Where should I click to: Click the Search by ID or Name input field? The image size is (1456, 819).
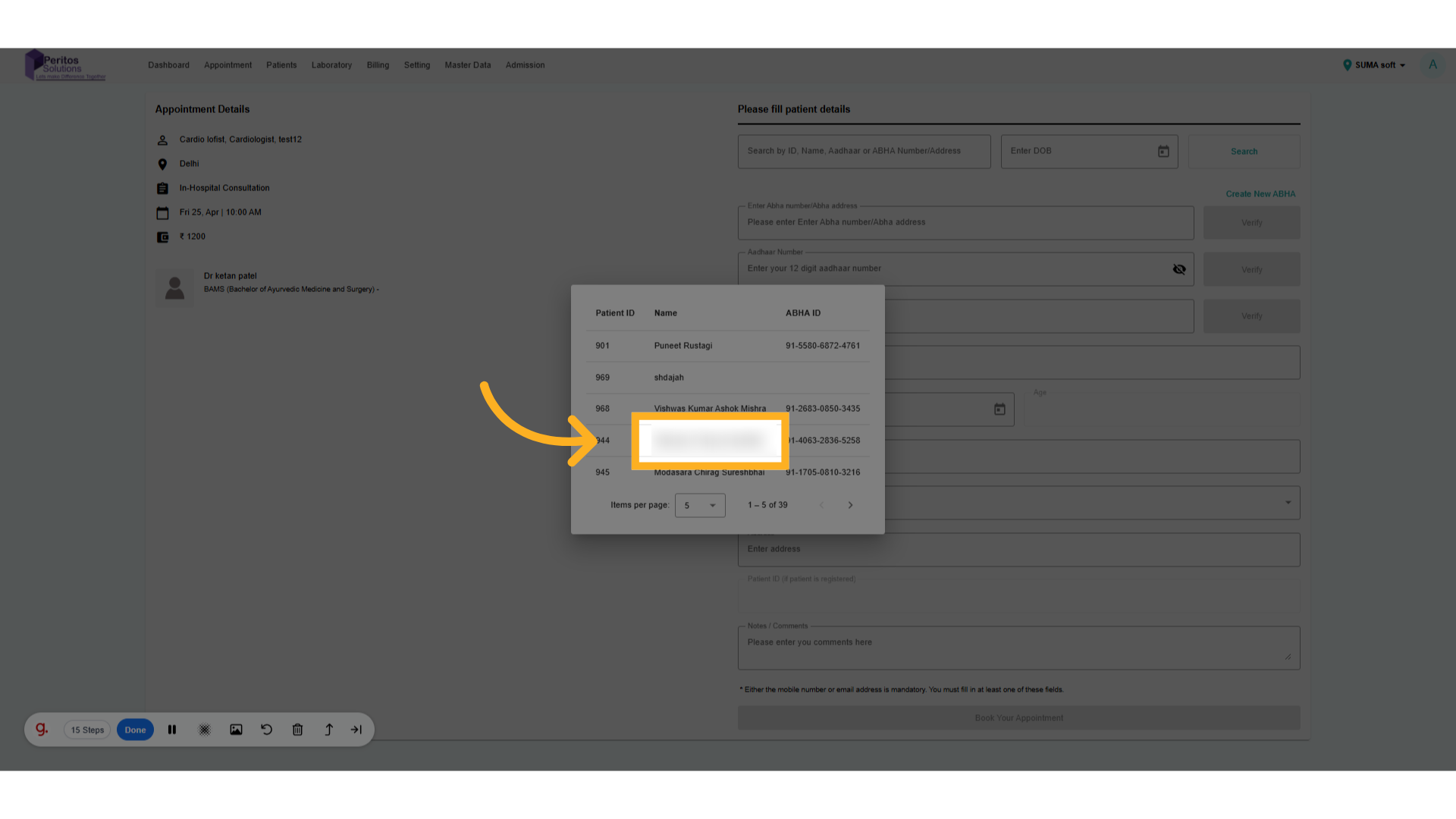click(864, 151)
